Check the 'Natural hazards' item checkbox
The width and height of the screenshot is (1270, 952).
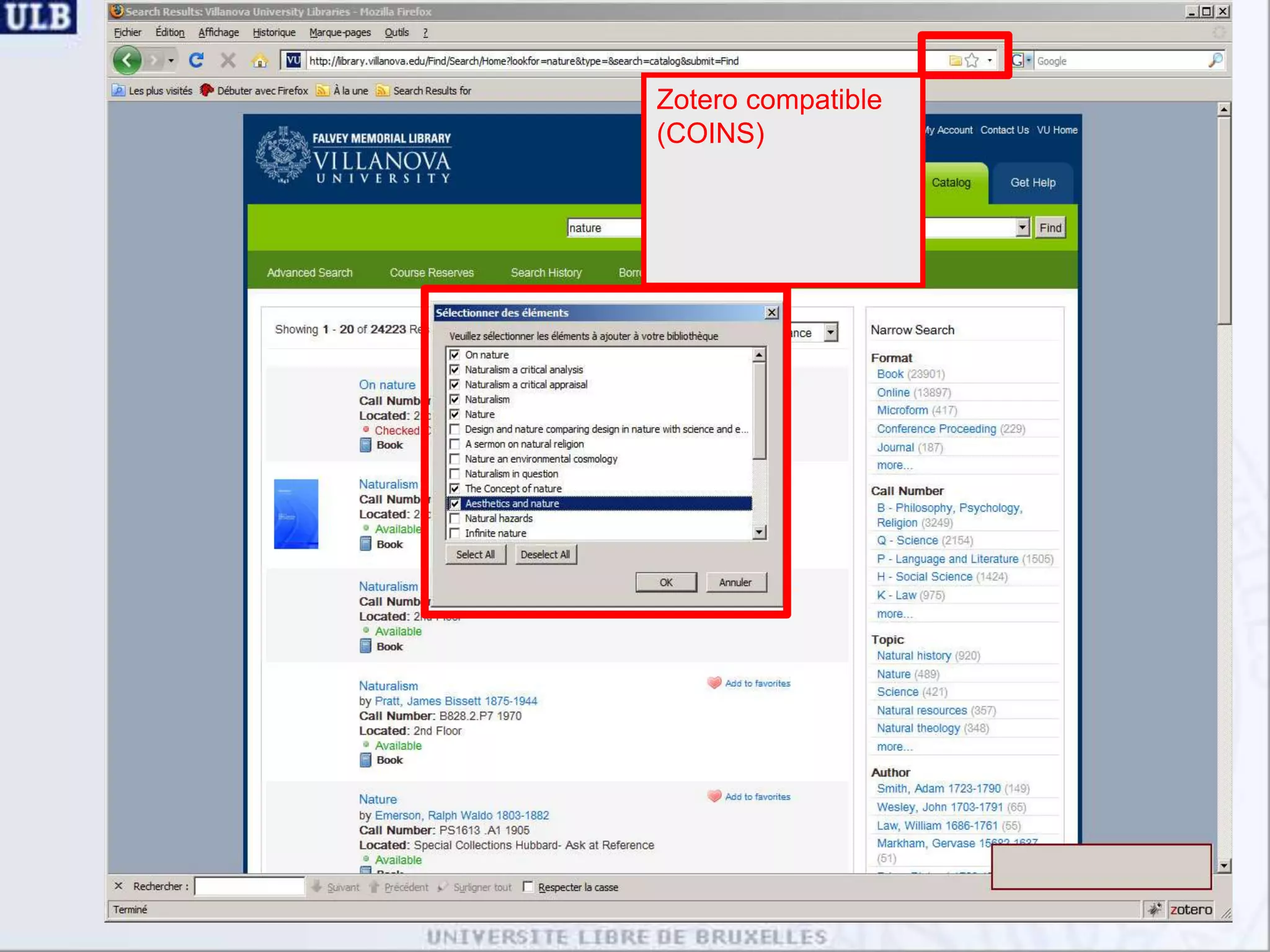455,519
